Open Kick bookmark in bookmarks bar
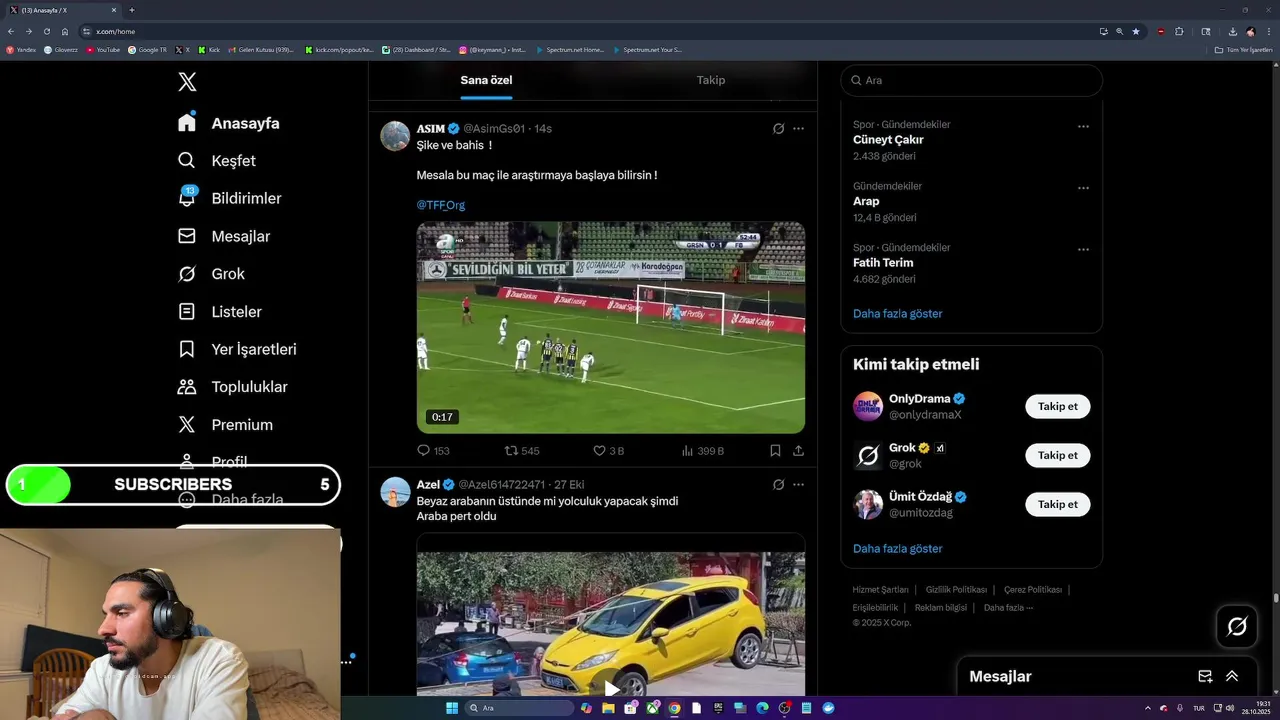 coord(210,49)
